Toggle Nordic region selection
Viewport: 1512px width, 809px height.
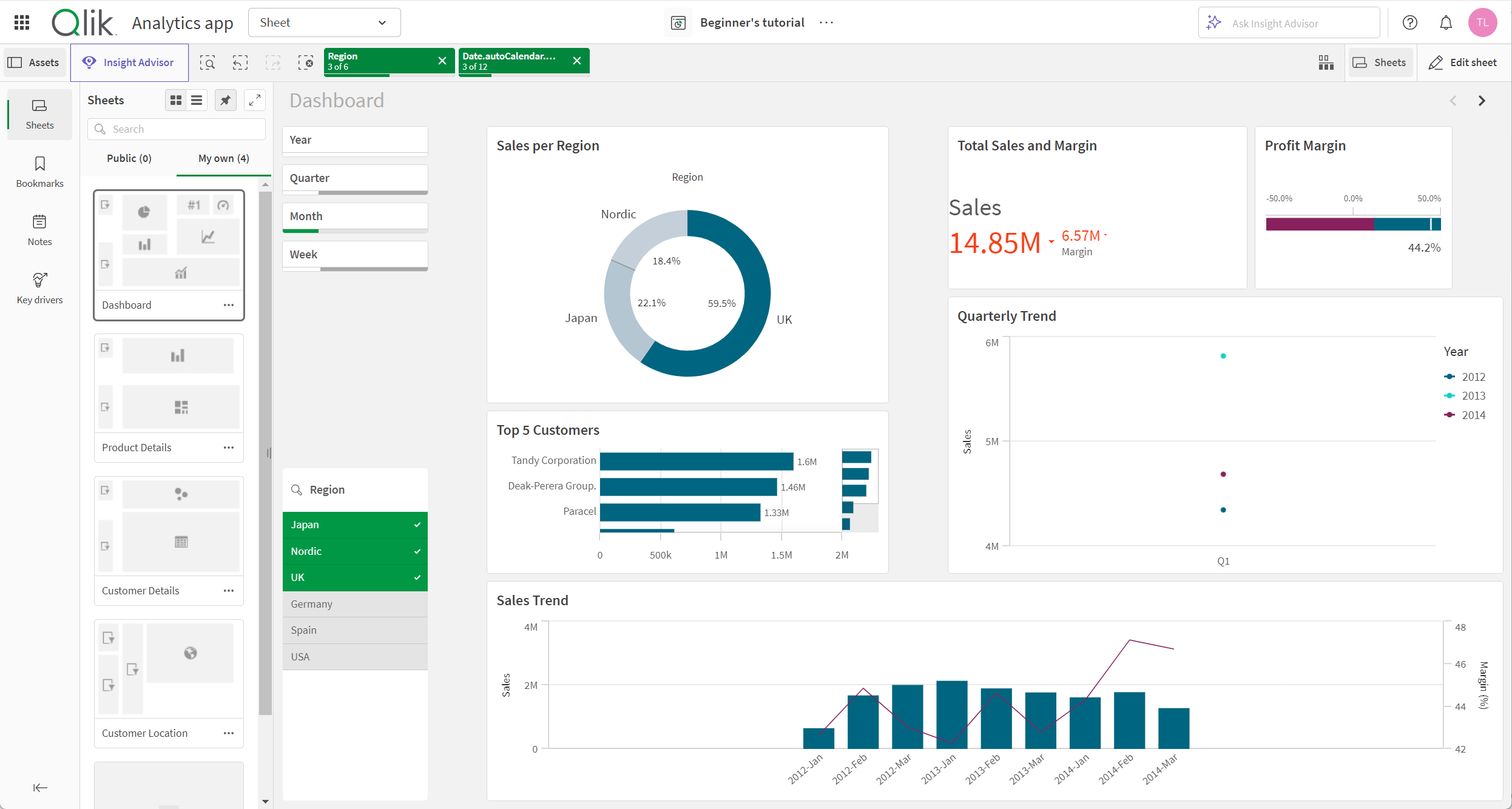pos(353,551)
